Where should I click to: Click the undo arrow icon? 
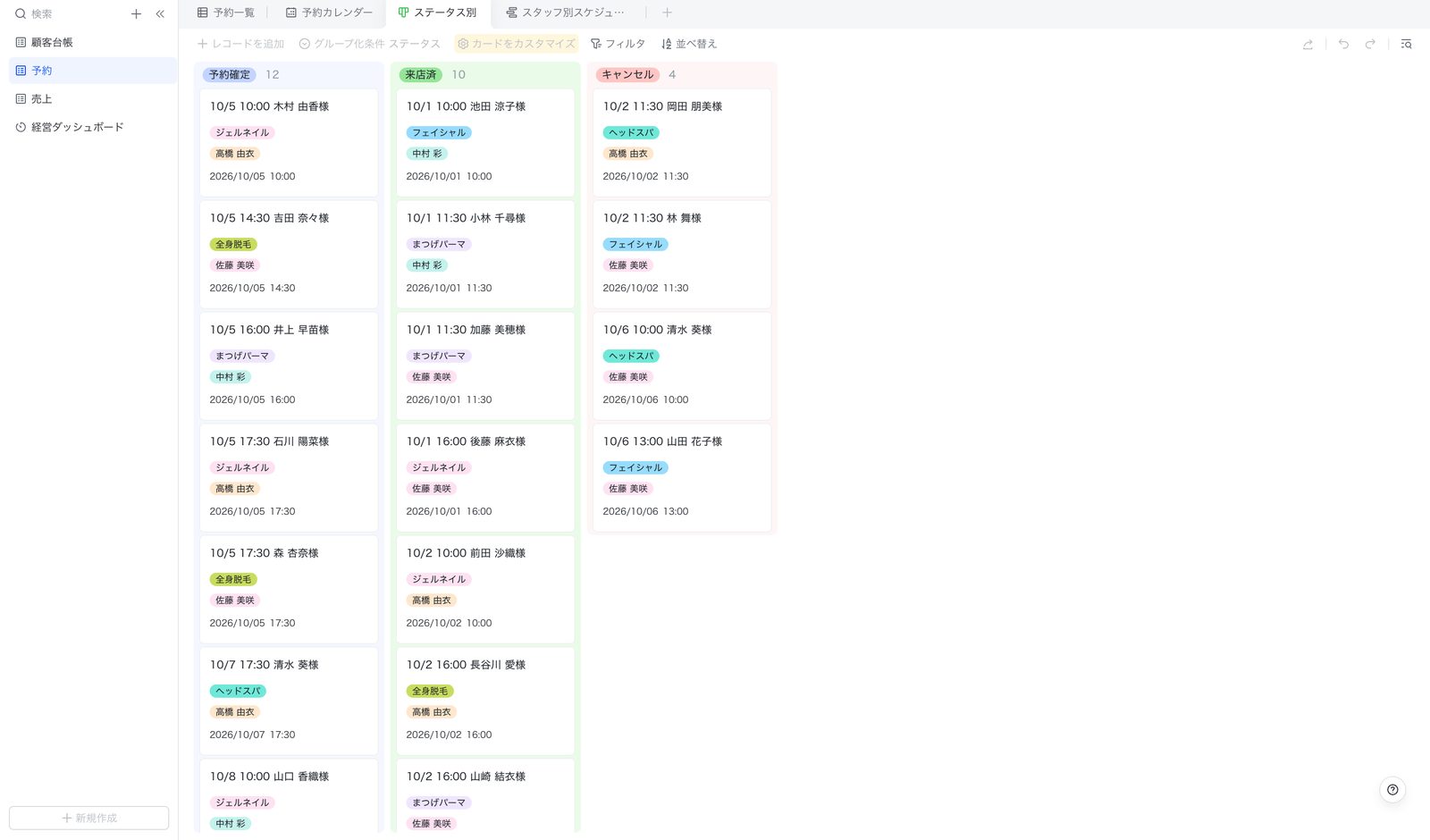tap(1343, 44)
